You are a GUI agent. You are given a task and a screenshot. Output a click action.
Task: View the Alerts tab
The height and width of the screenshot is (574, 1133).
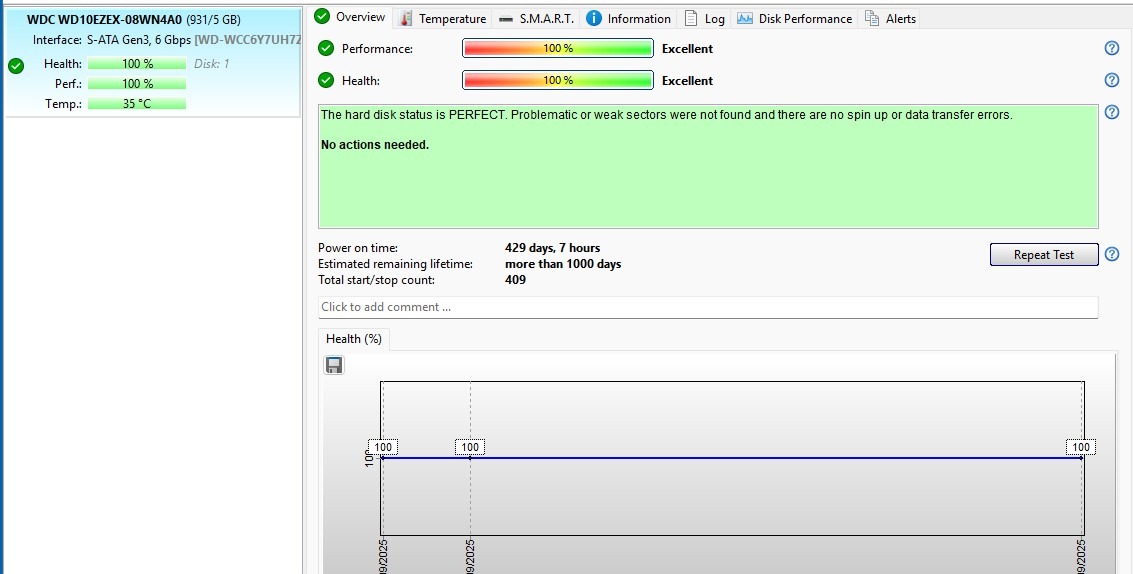(890, 18)
